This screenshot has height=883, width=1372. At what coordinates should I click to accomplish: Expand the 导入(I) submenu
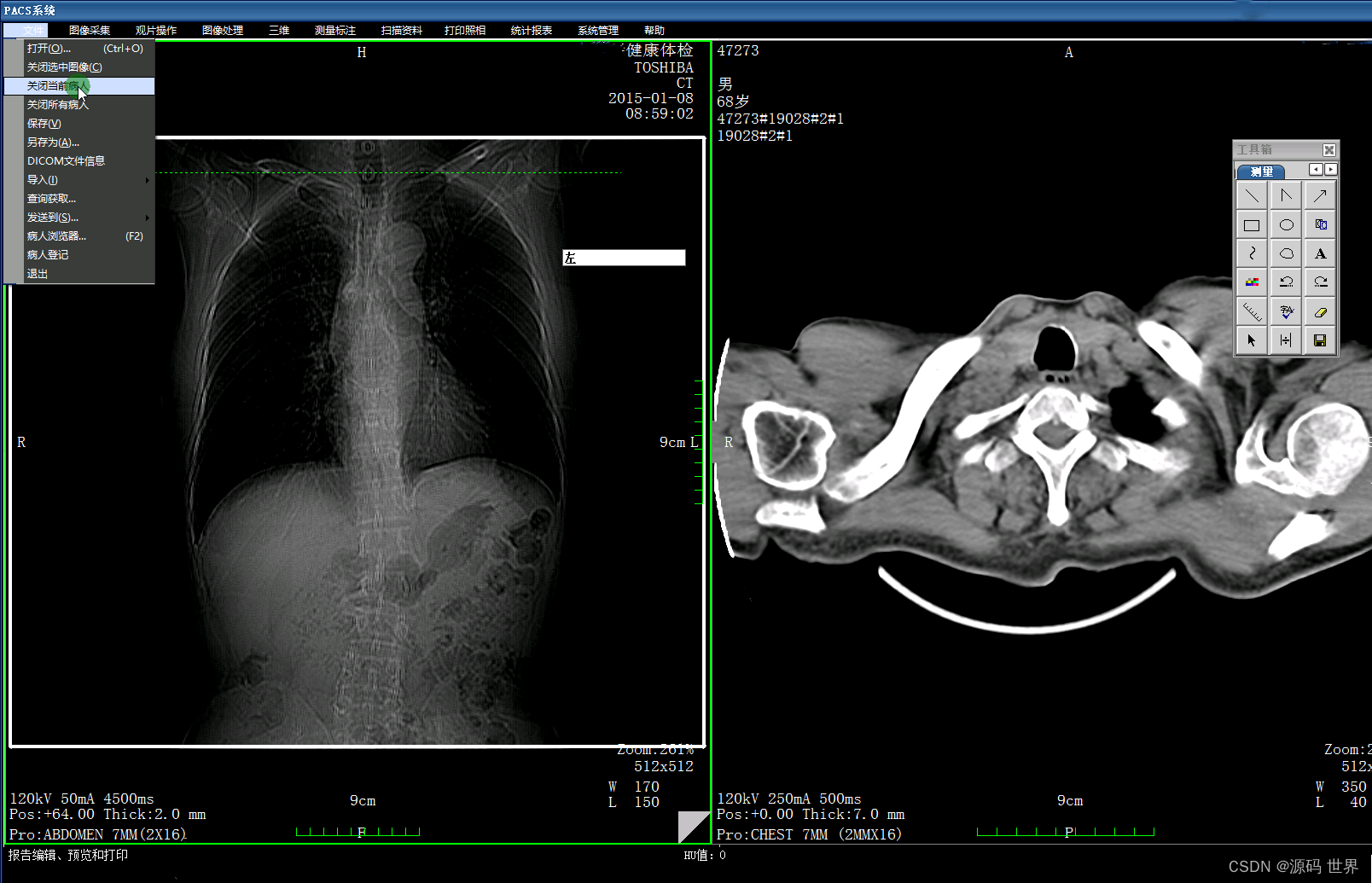pos(79,180)
